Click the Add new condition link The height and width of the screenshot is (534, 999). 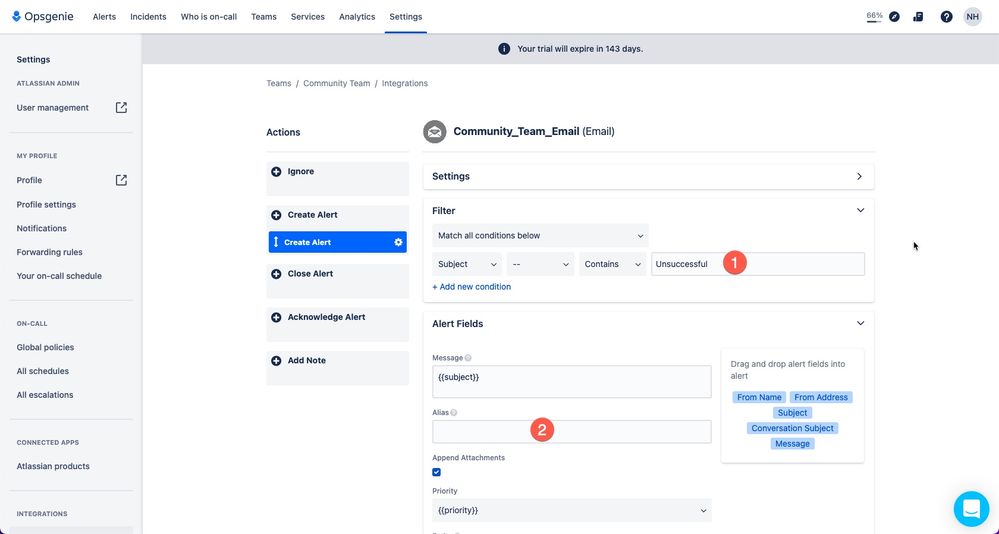coord(471,287)
